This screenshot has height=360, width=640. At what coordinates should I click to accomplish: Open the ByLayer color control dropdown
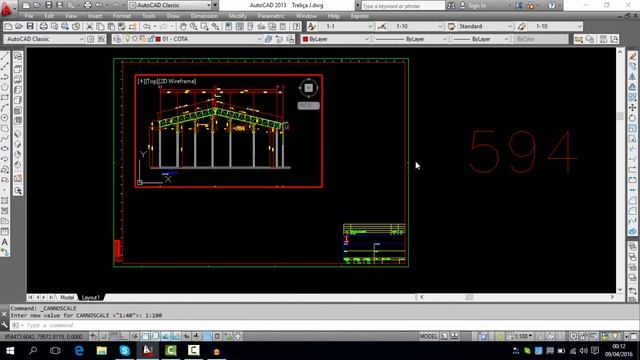click(366, 39)
